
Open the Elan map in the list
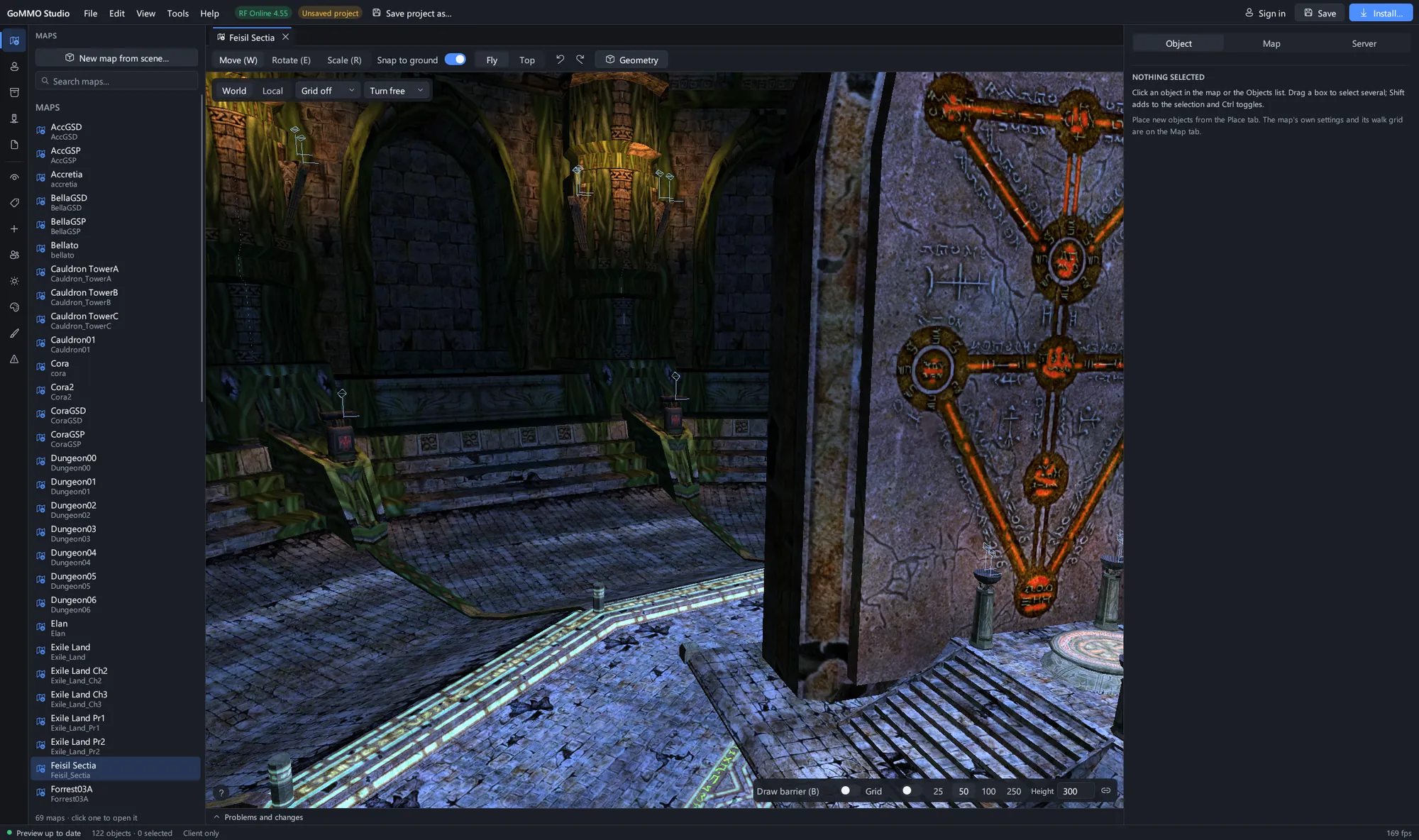point(116,628)
